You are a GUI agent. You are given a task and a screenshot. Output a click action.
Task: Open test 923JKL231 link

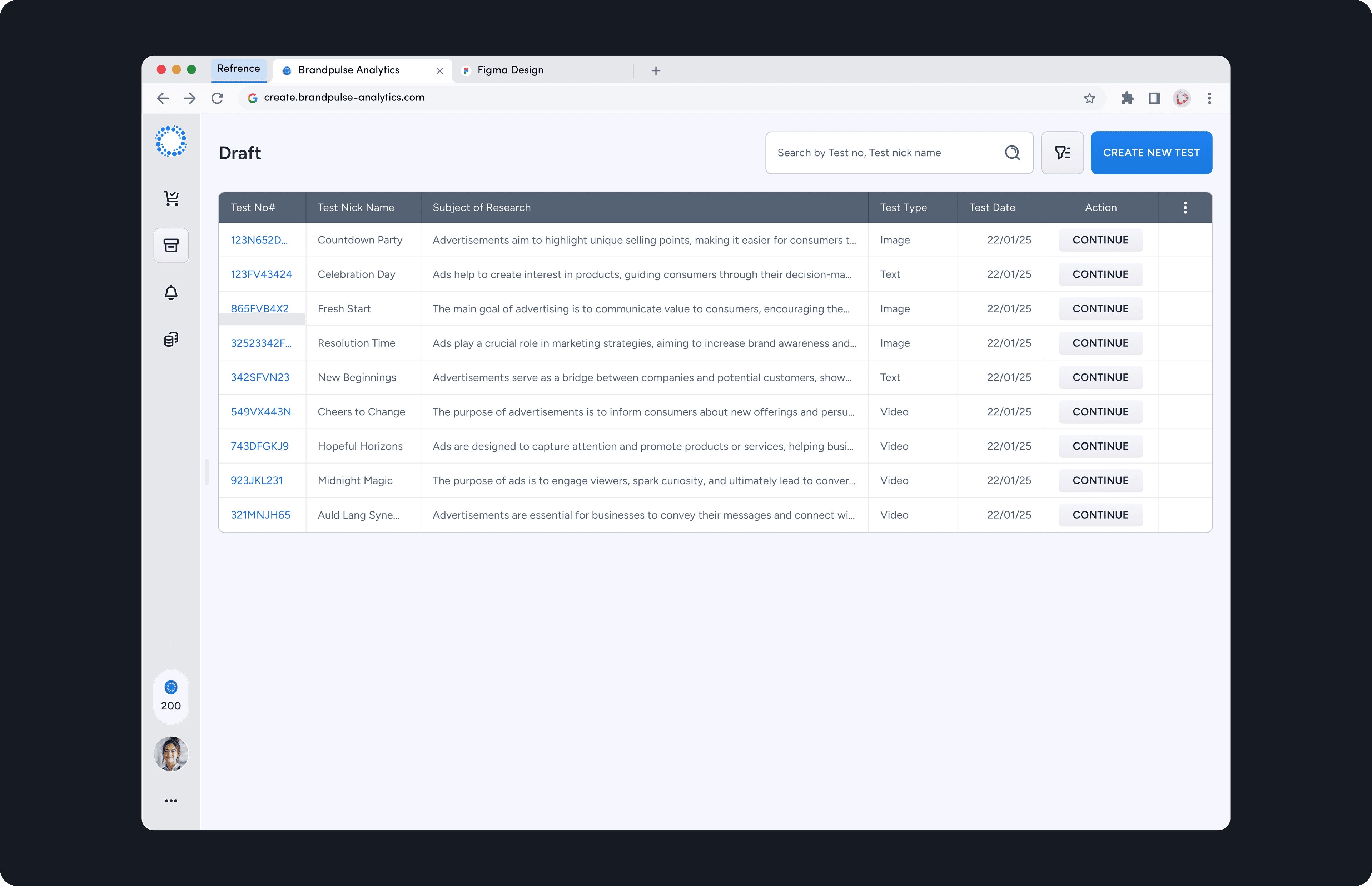(x=257, y=480)
